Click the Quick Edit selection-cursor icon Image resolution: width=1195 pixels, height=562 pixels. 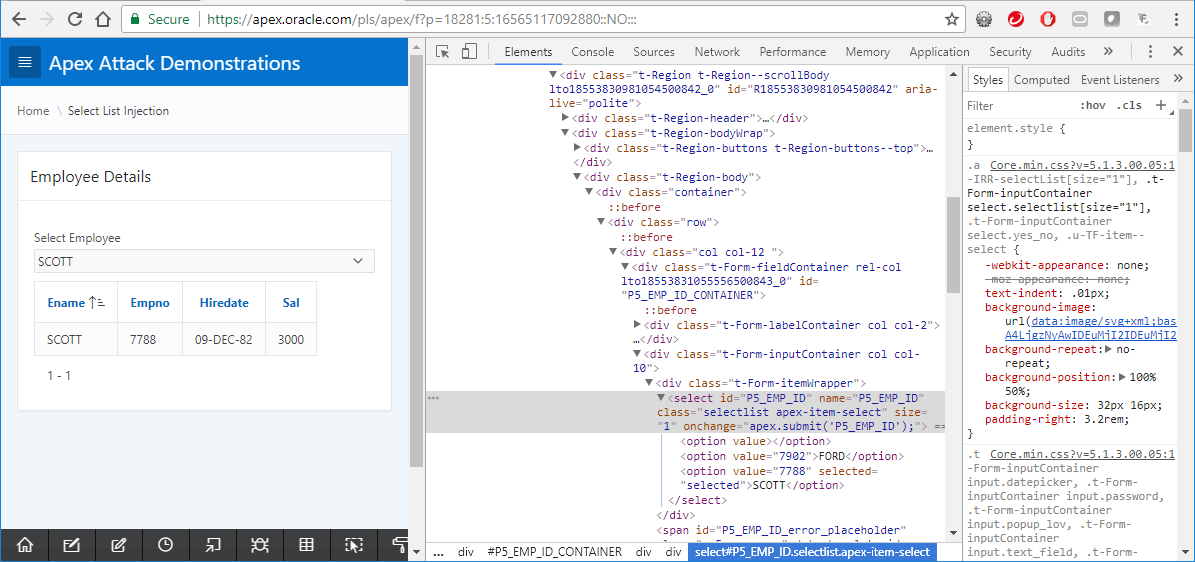[x=353, y=544]
